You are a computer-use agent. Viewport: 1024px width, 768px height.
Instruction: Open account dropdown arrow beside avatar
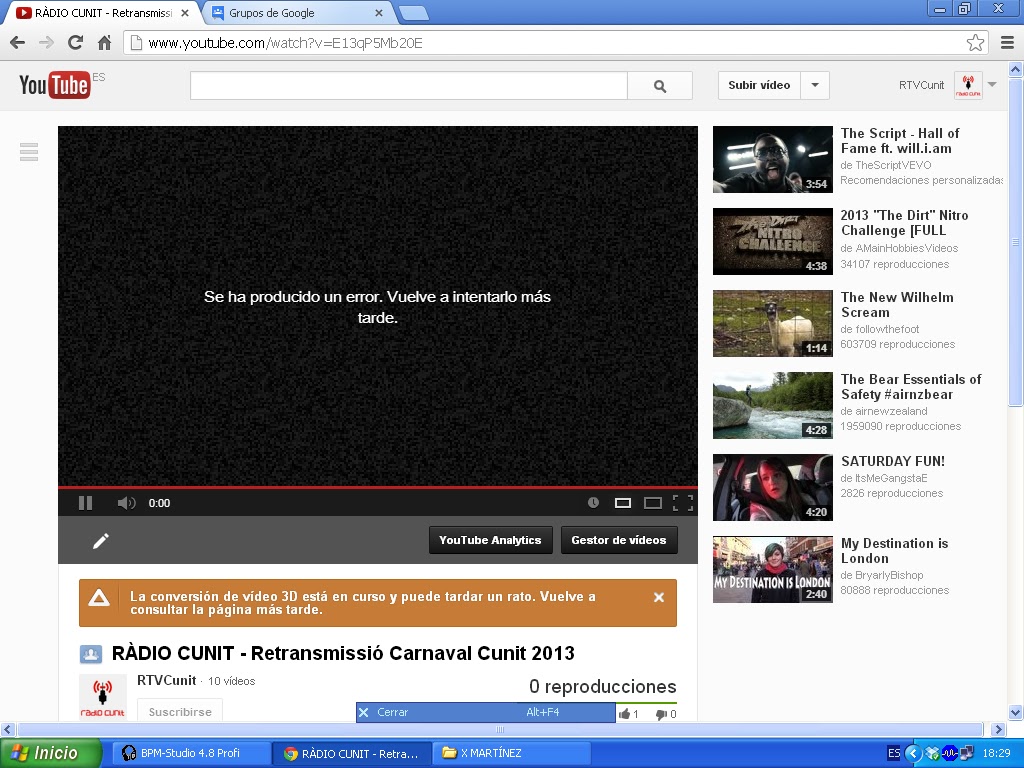(992, 85)
